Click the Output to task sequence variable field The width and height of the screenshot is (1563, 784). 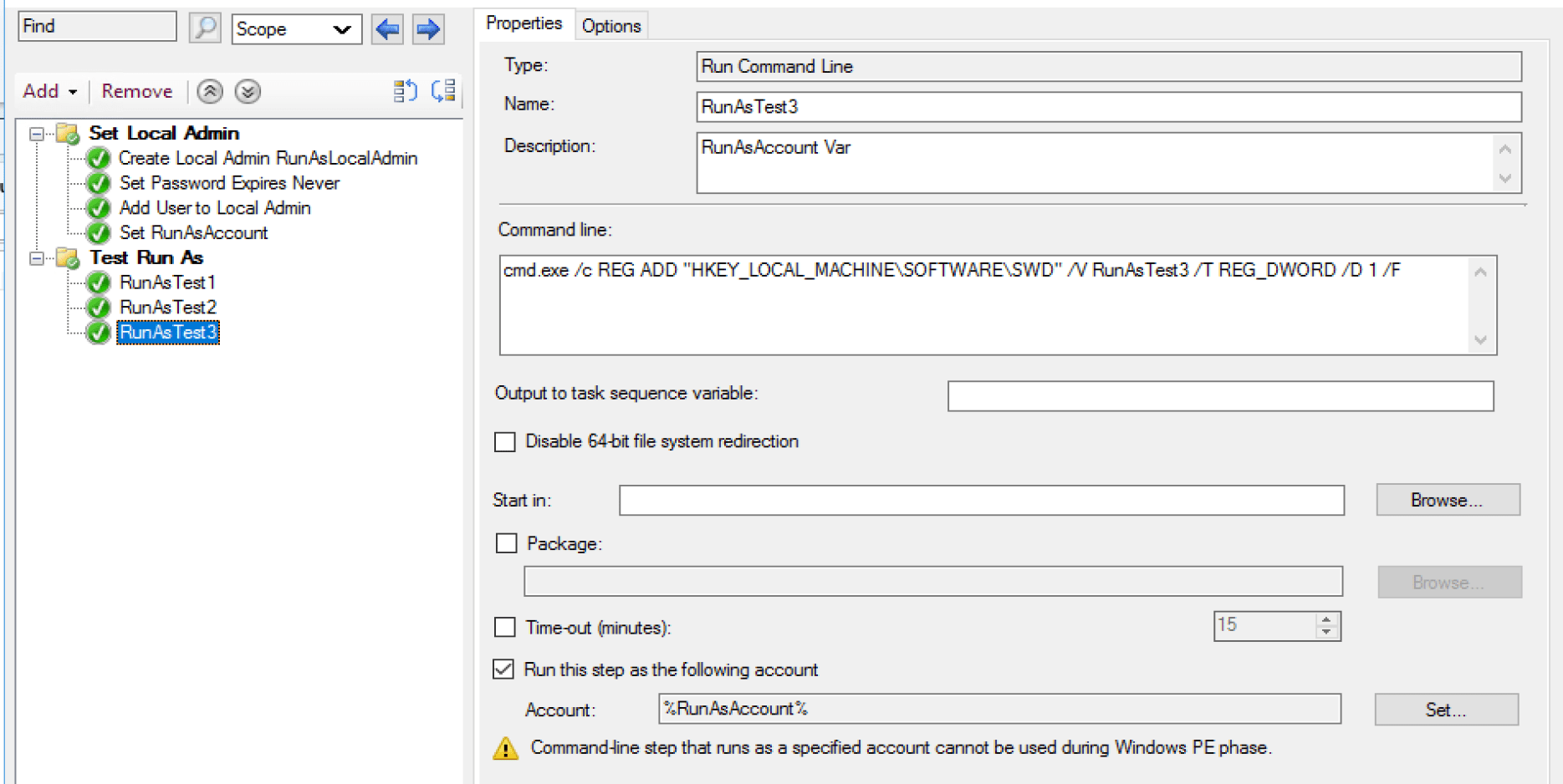click(x=1219, y=396)
